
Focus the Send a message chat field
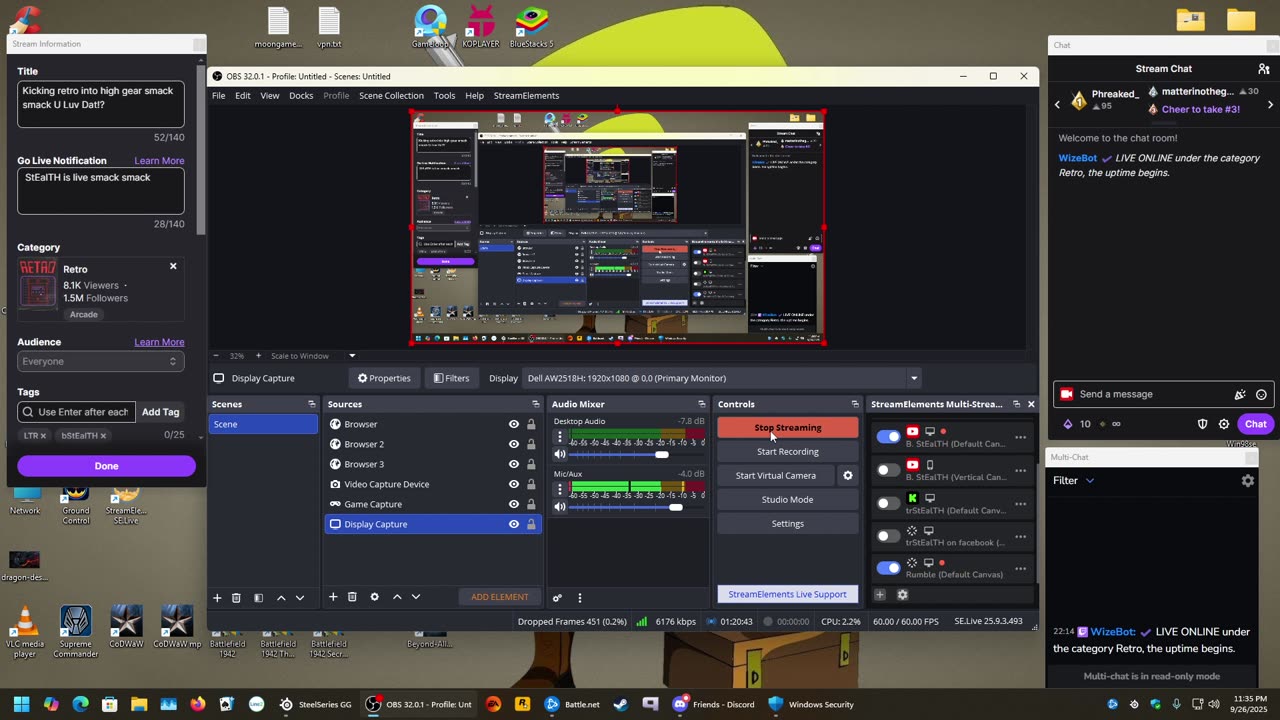[1164, 394]
